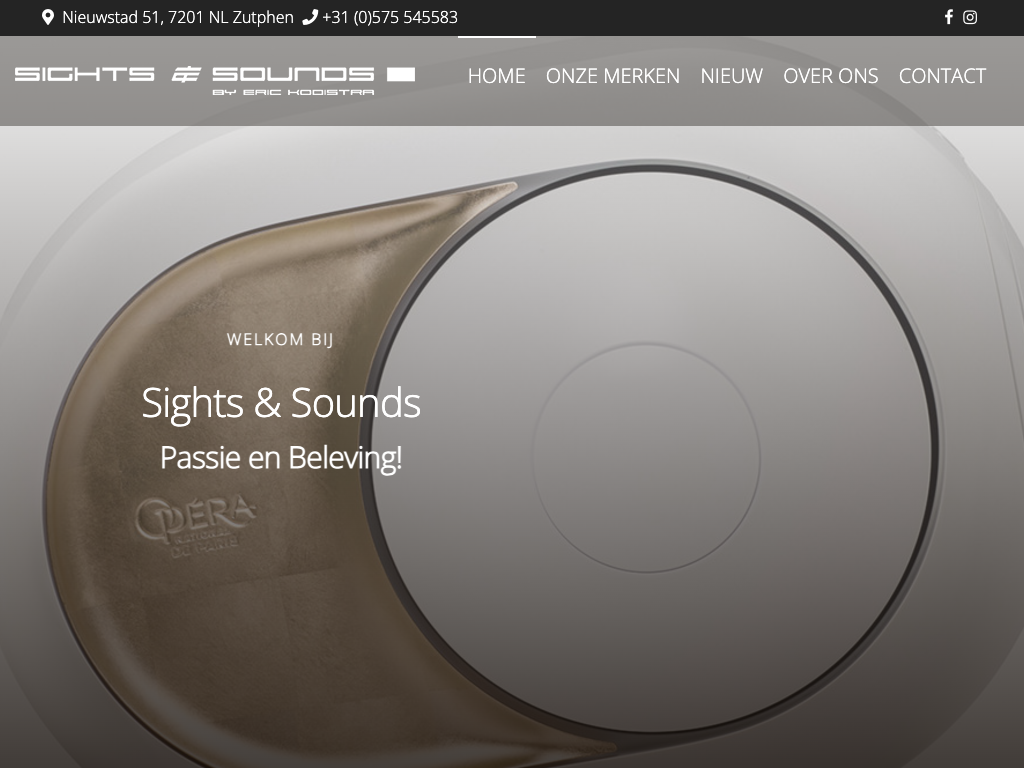The height and width of the screenshot is (768, 1024).
Task: Open the Facebook page icon
Action: click(948, 17)
